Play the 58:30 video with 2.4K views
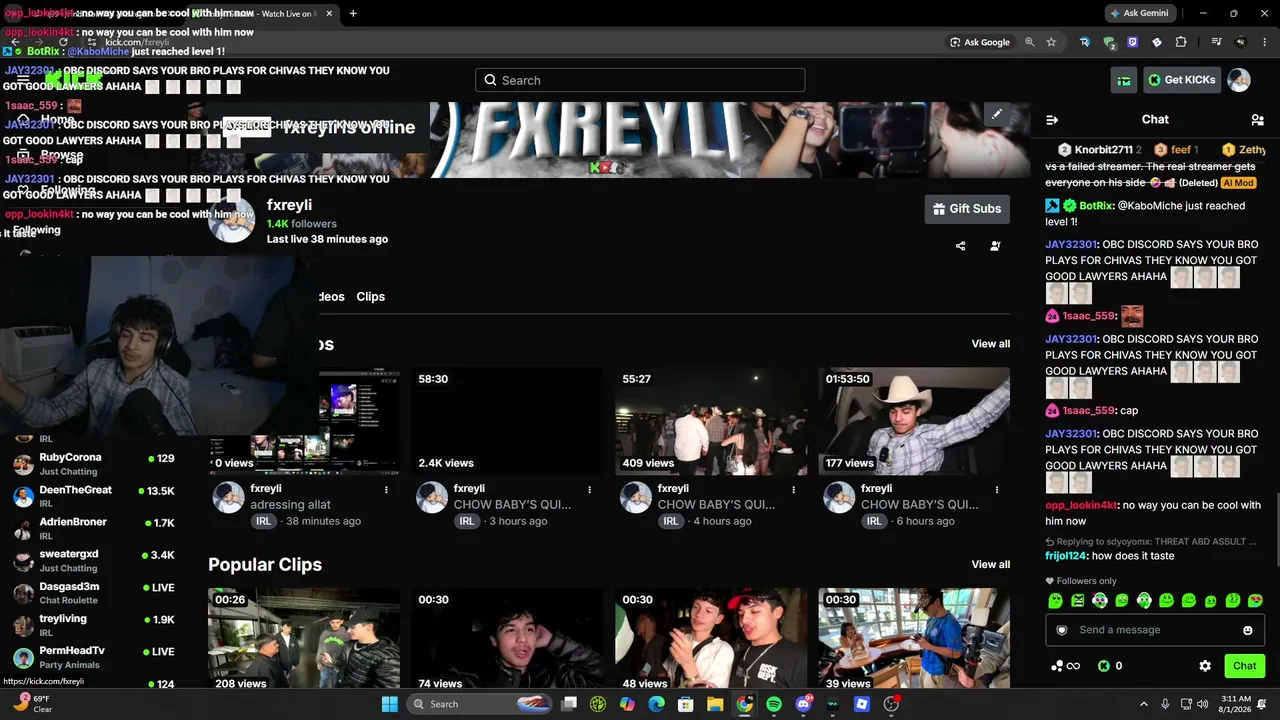Image resolution: width=1280 pixels, height=720 pixels. pos(507,421)
